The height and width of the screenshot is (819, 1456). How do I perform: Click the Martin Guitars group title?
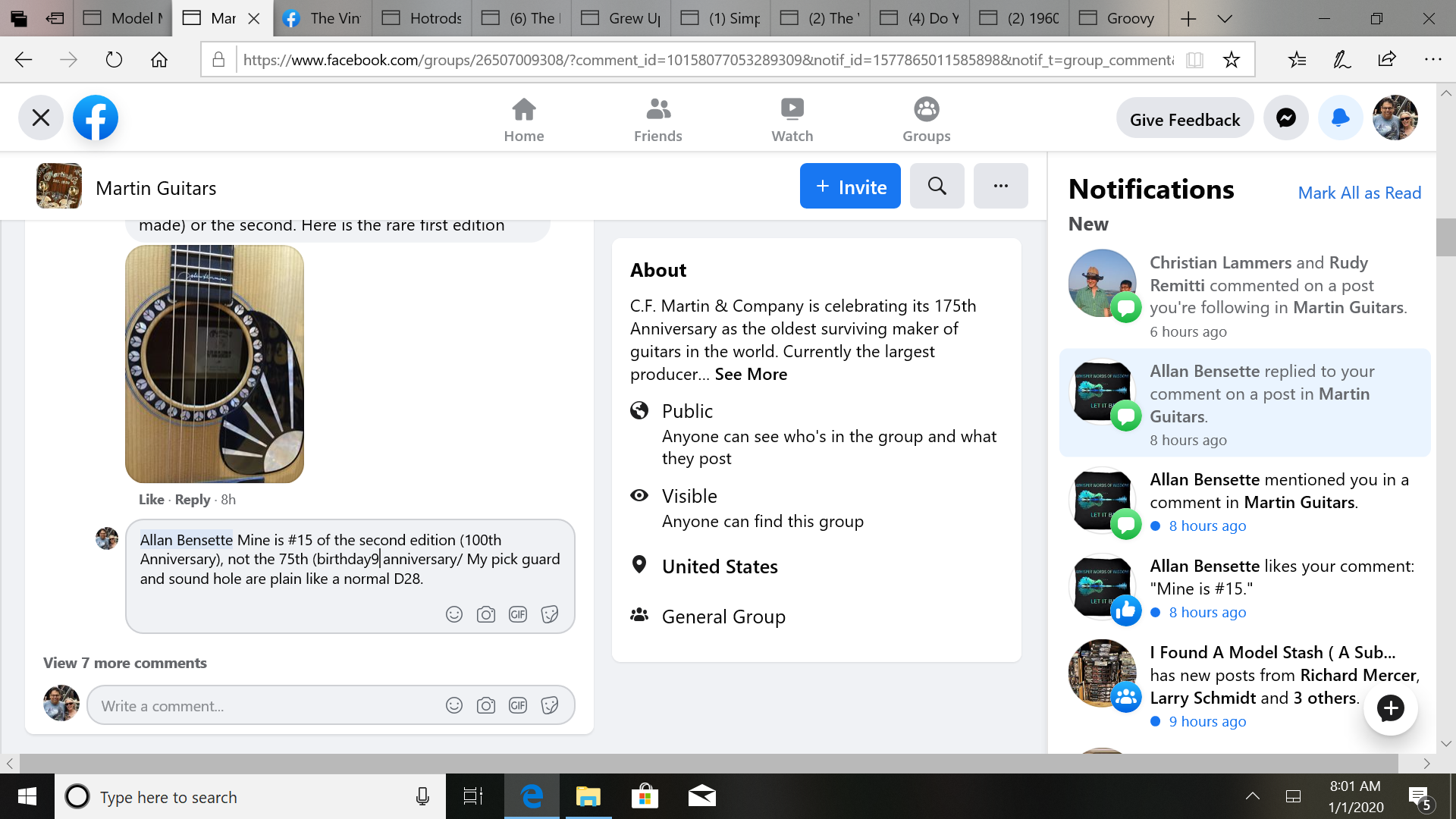[155, 188]
